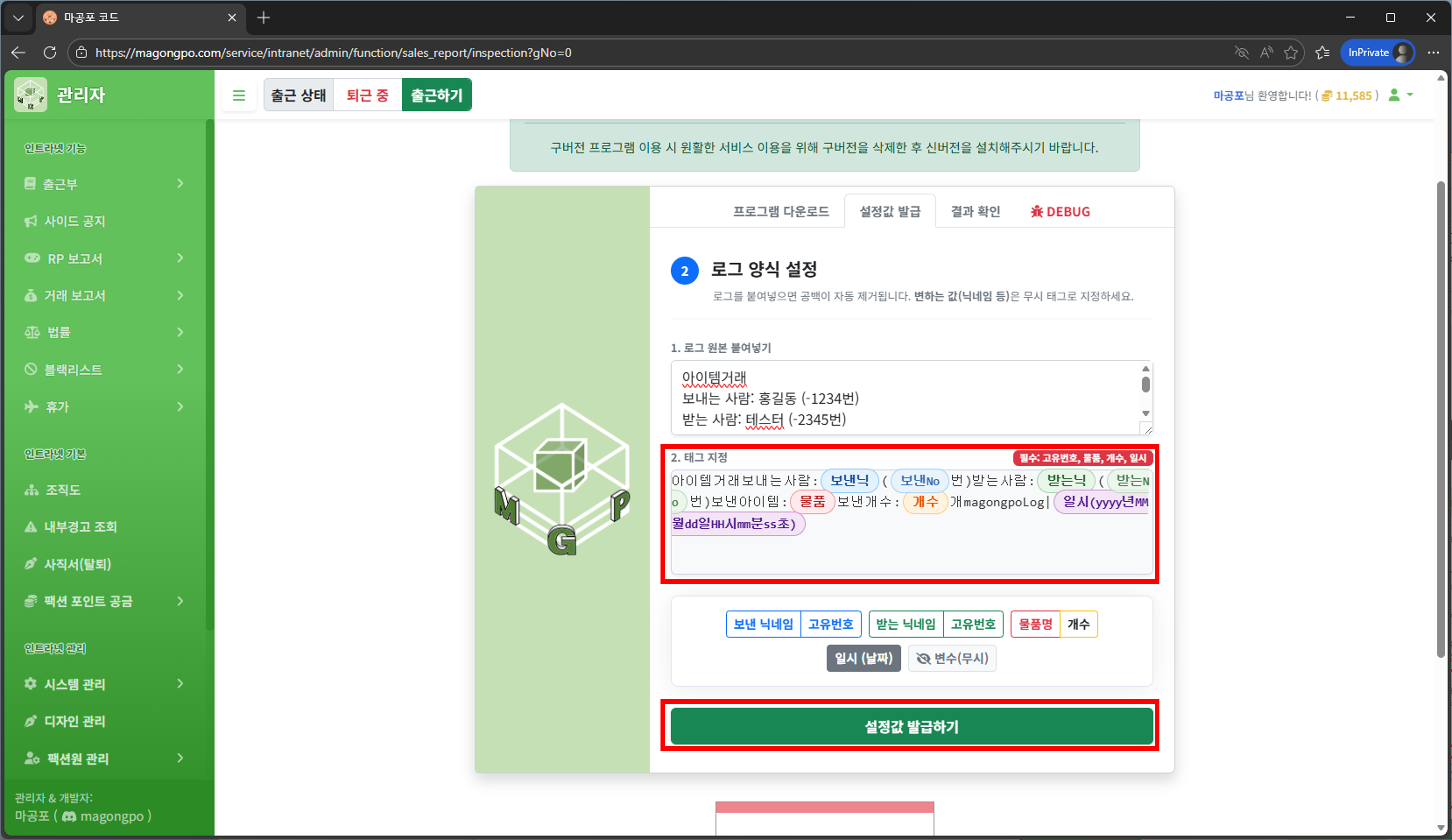
Task: Click the DEBUG bug icon tab
Action: pos(1037,211)
